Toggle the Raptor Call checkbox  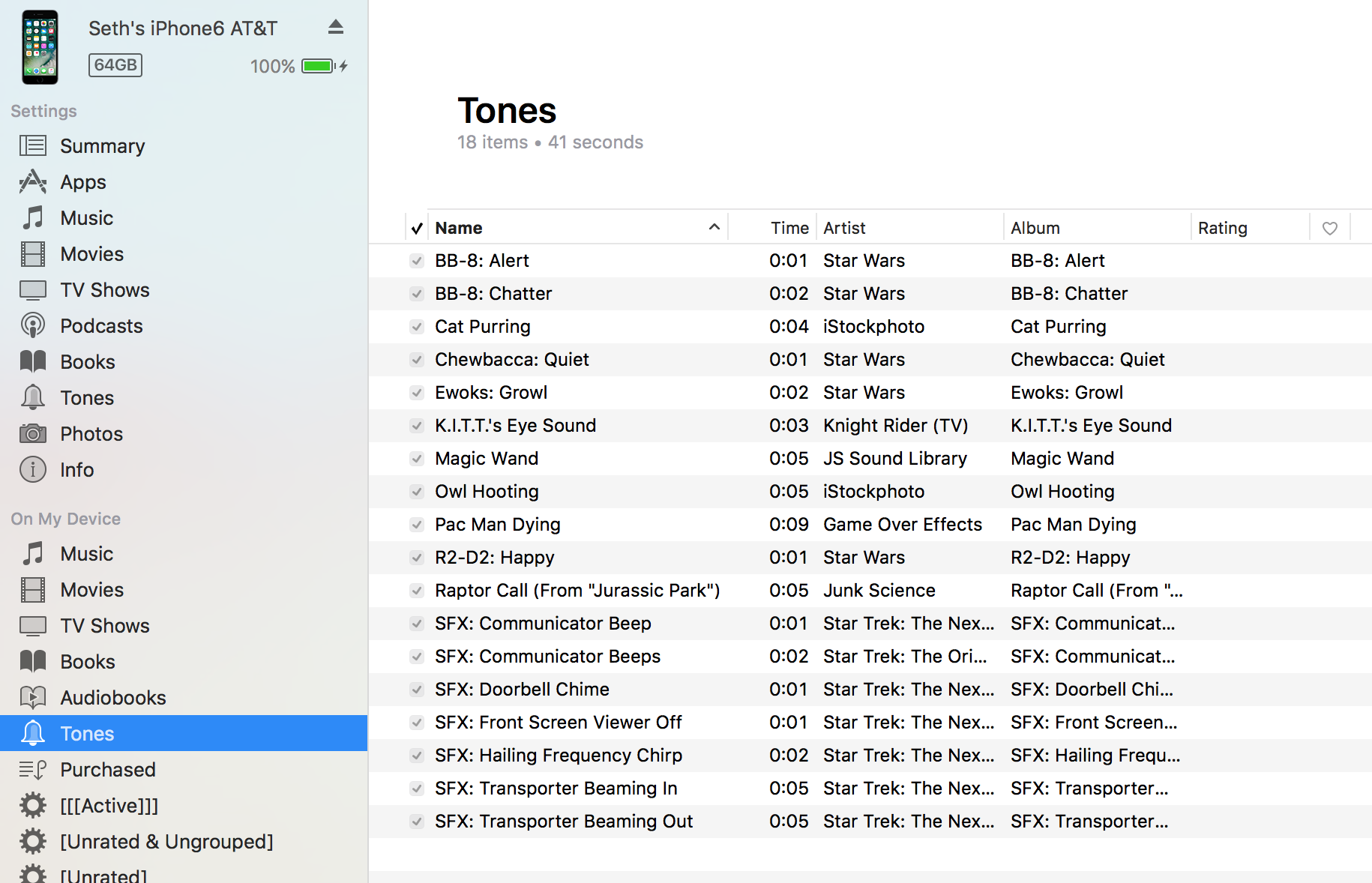(x=417, y=591)
